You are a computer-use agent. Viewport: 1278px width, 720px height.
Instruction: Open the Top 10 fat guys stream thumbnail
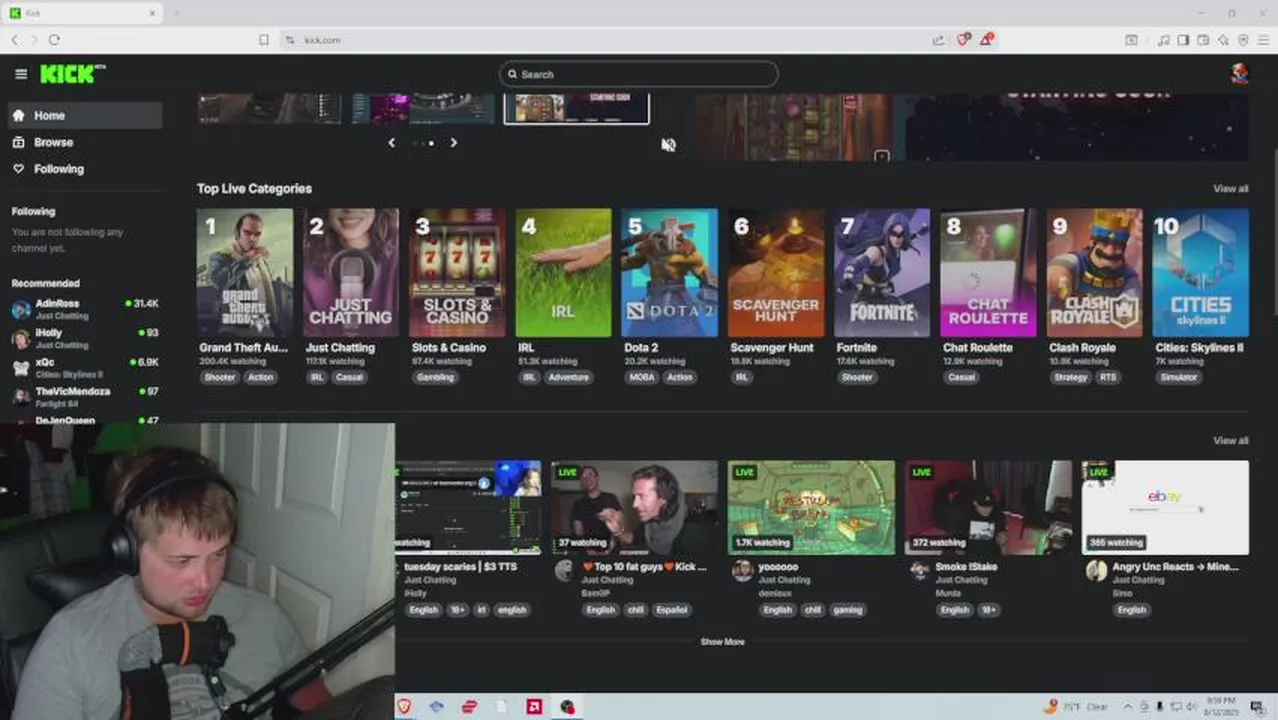coord(634,507)
